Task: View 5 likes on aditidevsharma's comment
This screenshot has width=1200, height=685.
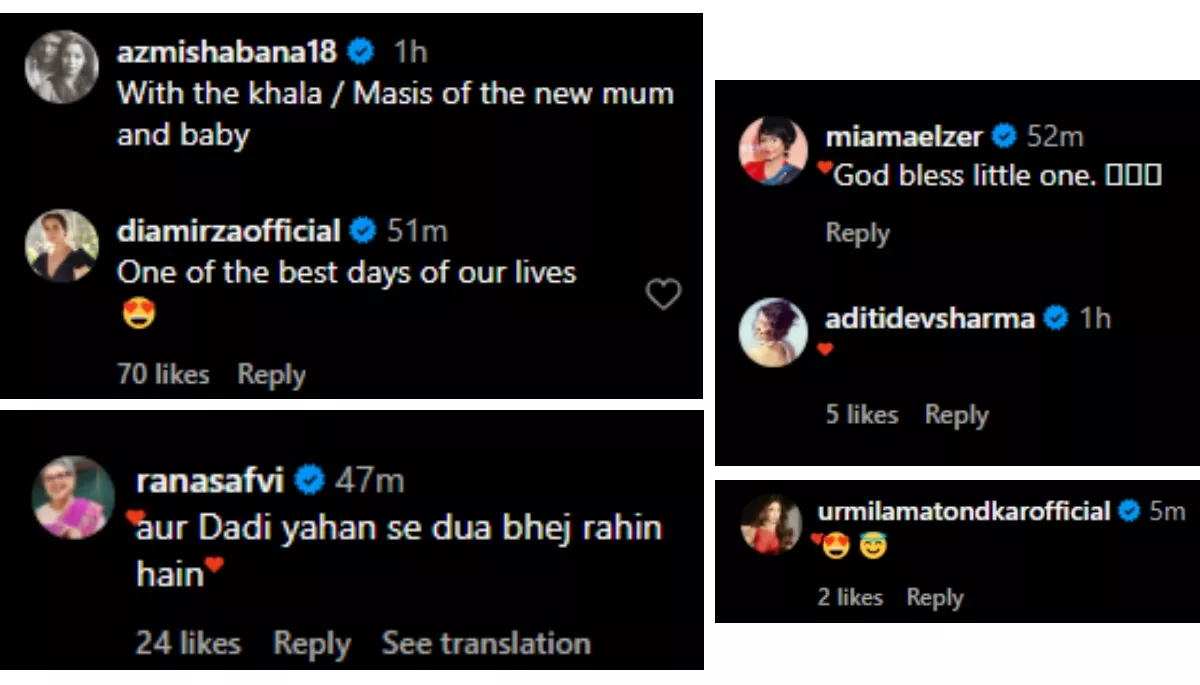Action: click(861, 414)
